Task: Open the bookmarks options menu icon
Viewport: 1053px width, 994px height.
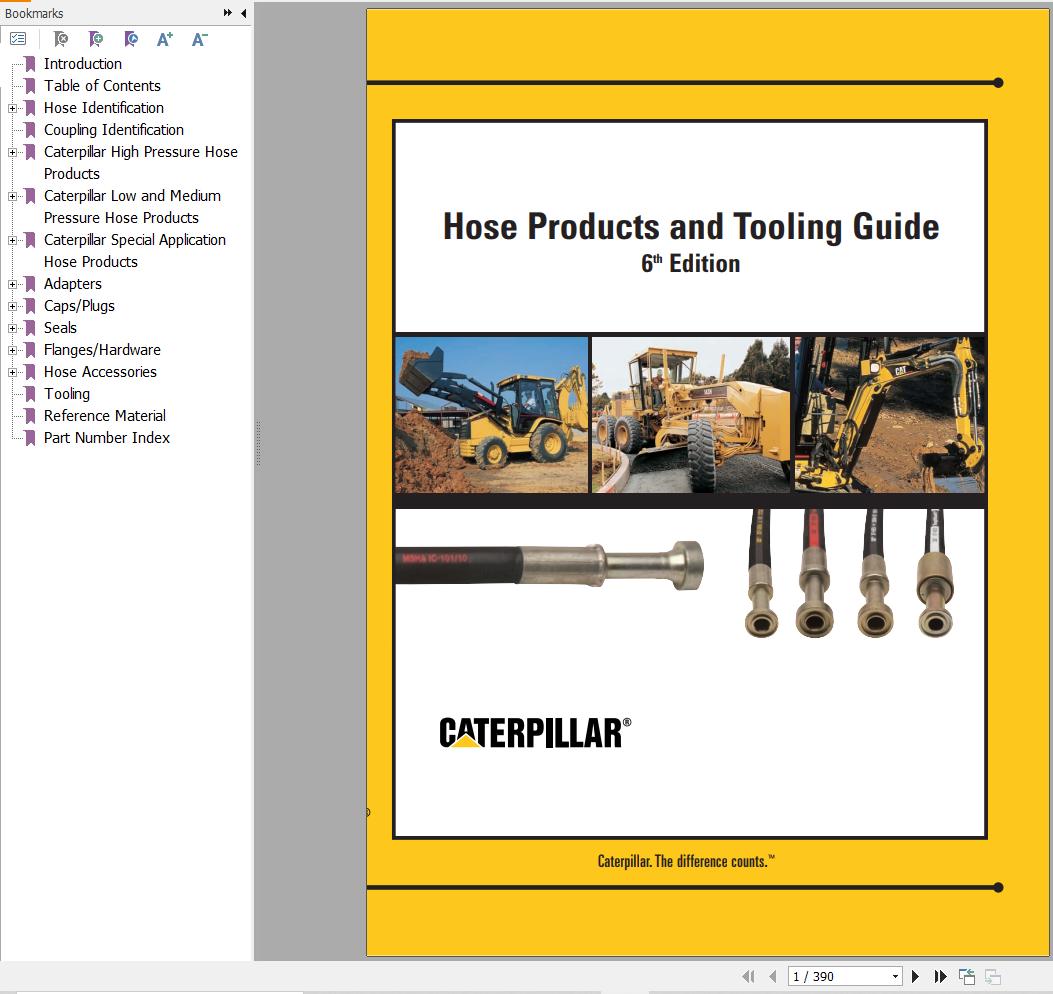Action: tap(18, 39)
